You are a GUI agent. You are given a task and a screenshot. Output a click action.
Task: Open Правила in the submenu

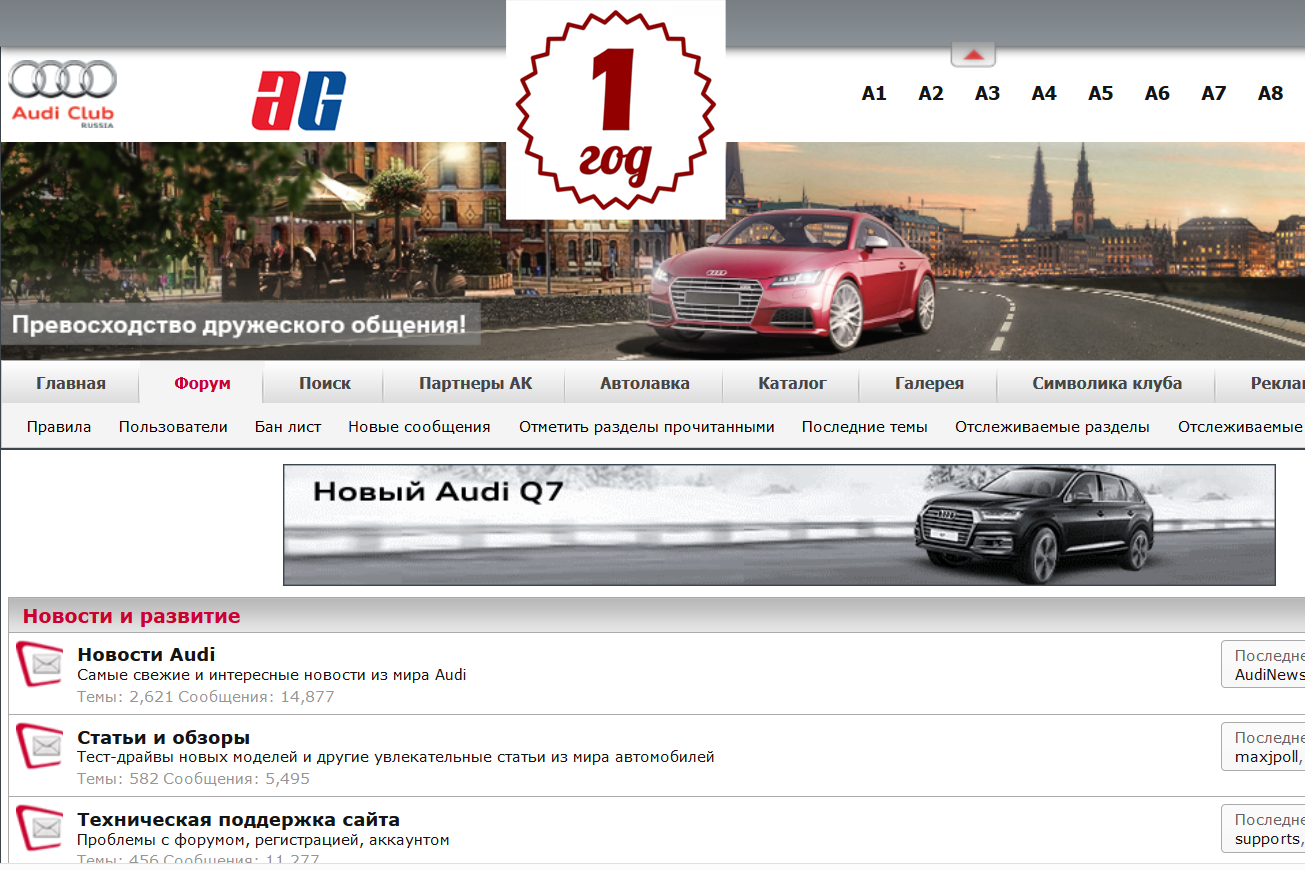[59, 427]
